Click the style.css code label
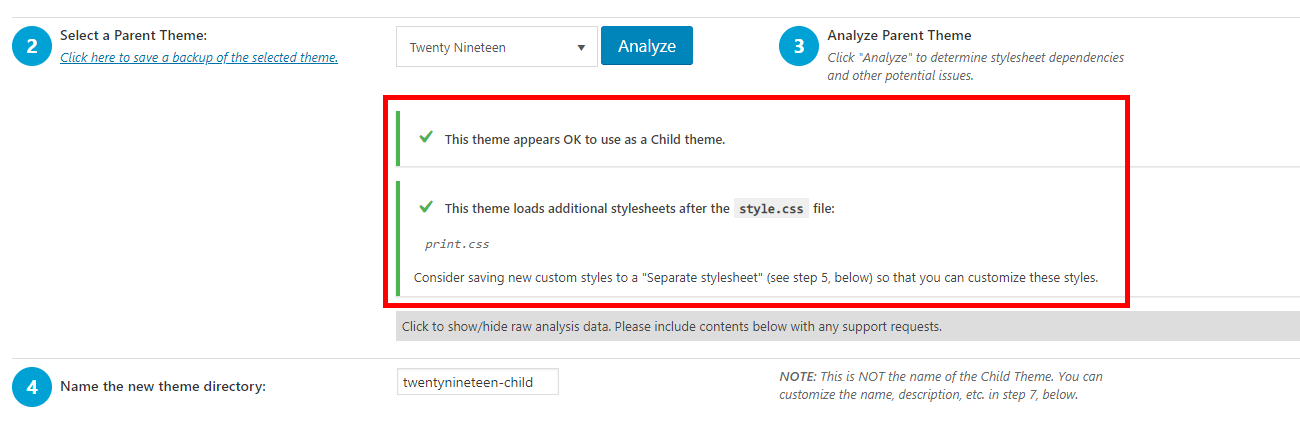The height and width of the screenshot is (430, 1300). click(x=770, y=208)
